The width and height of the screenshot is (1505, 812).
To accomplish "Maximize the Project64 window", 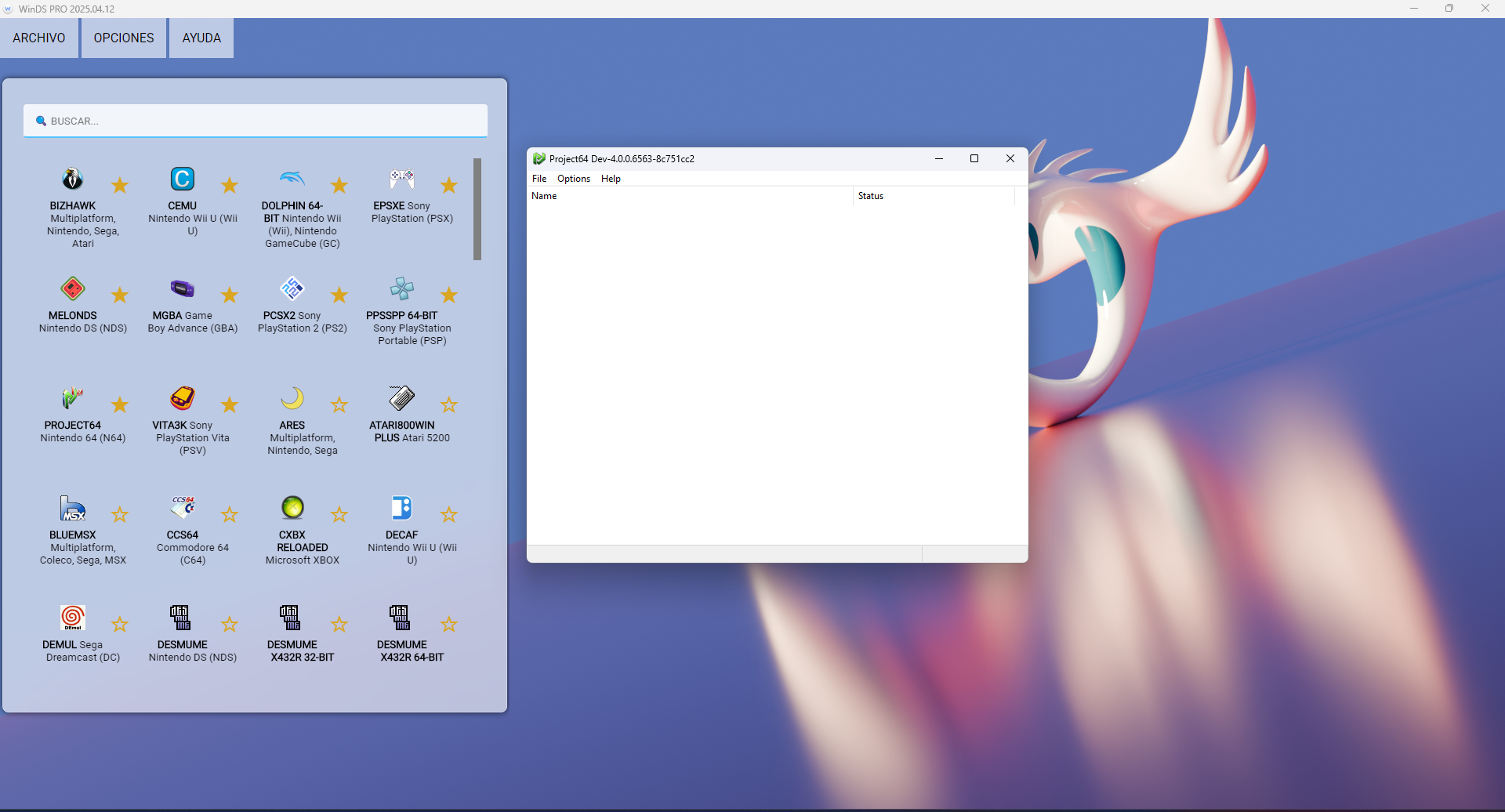I will [x=974, y=158].
